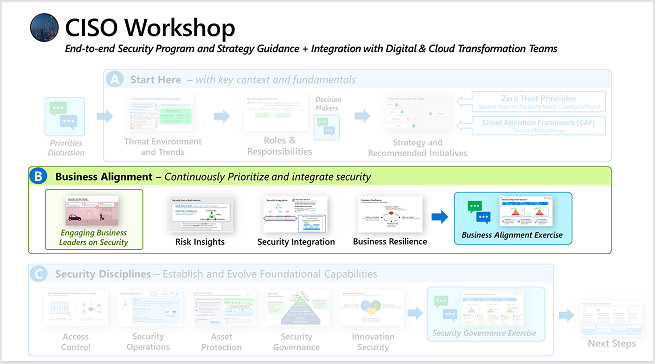Open the Priorities Discussion chat bubbles icon
The width and height of the screenshot is (655, 364).
coord(65,117)
